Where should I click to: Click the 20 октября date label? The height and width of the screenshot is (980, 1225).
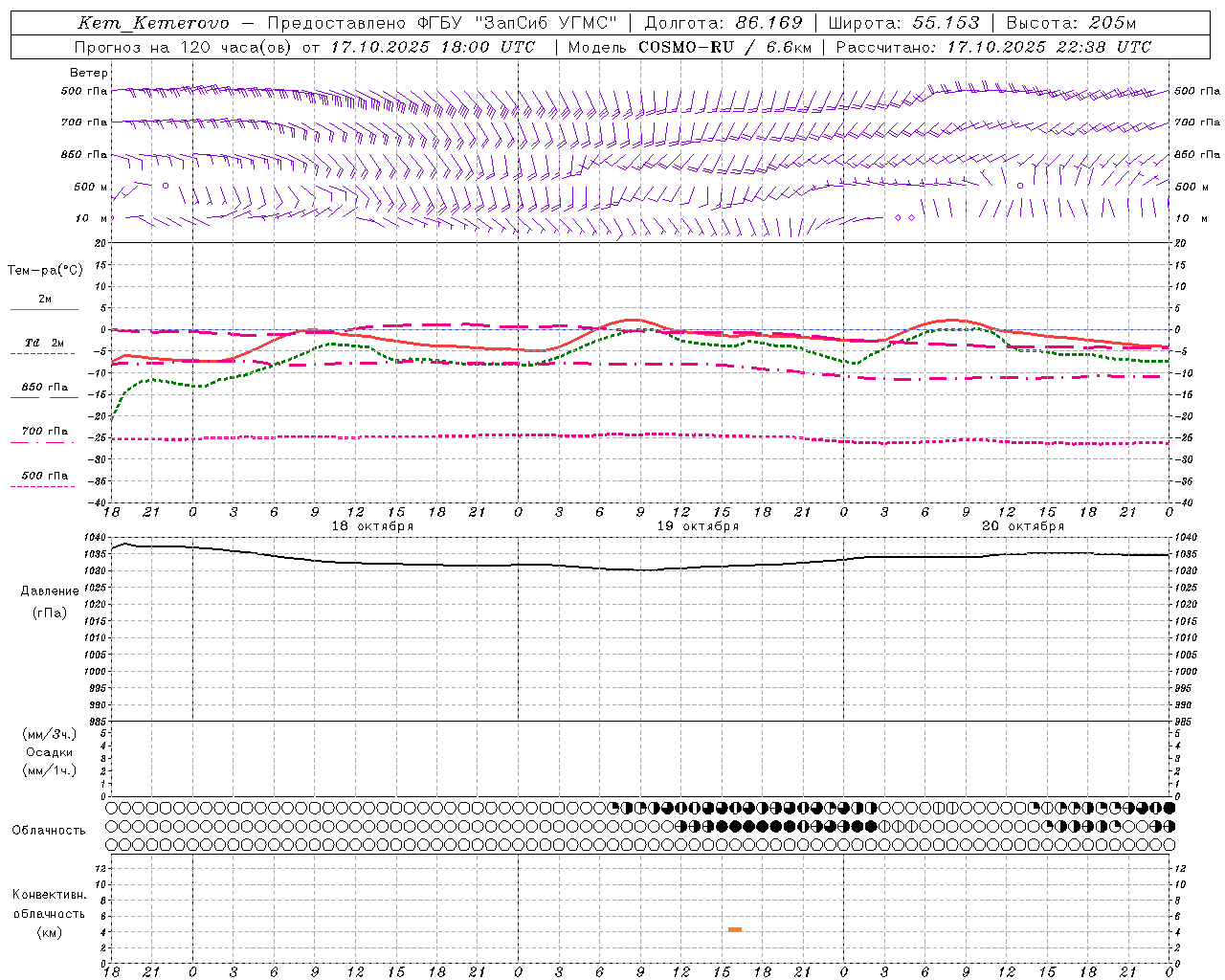point(1023,526)
